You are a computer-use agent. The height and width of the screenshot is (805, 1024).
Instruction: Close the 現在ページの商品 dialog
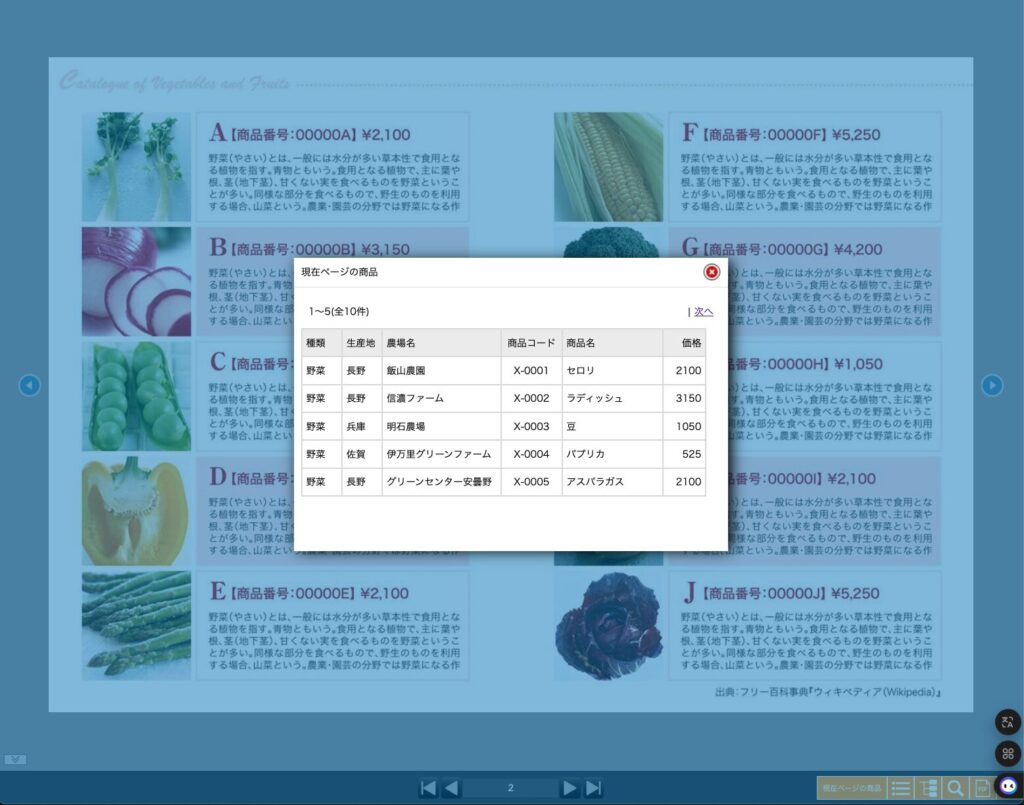711,272
